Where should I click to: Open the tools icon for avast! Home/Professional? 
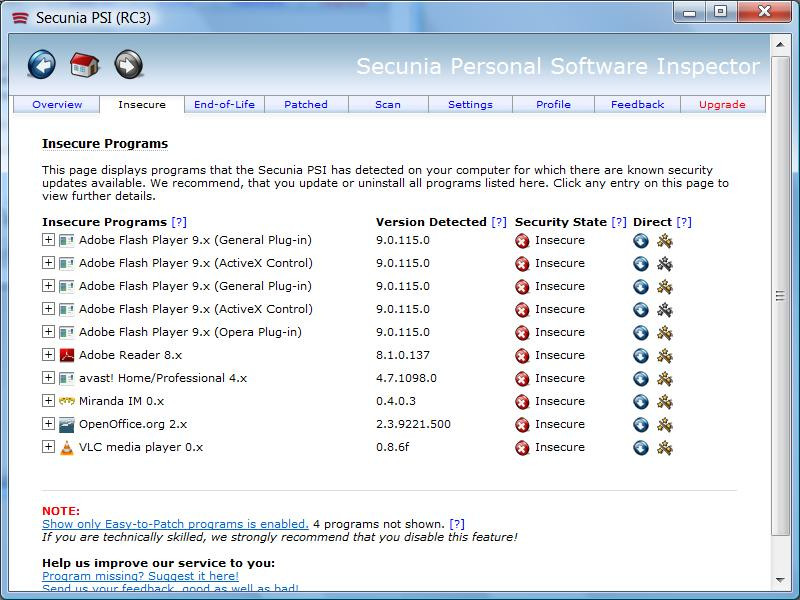(x=665, y=379)
